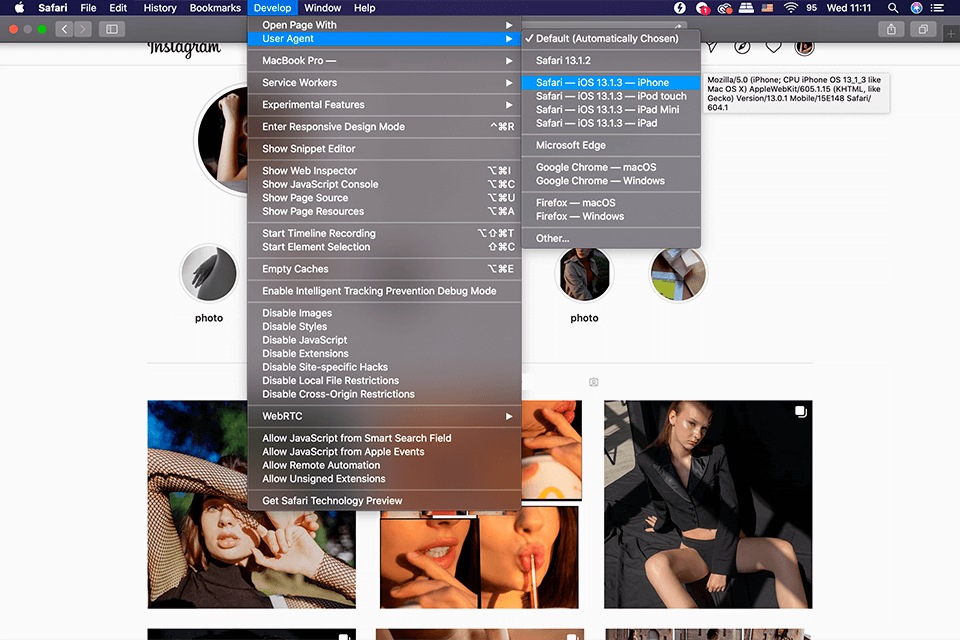This screenshot has width=960, height=640.
Task: Open the Siri menu bar icon
Action: coord(916,8)
